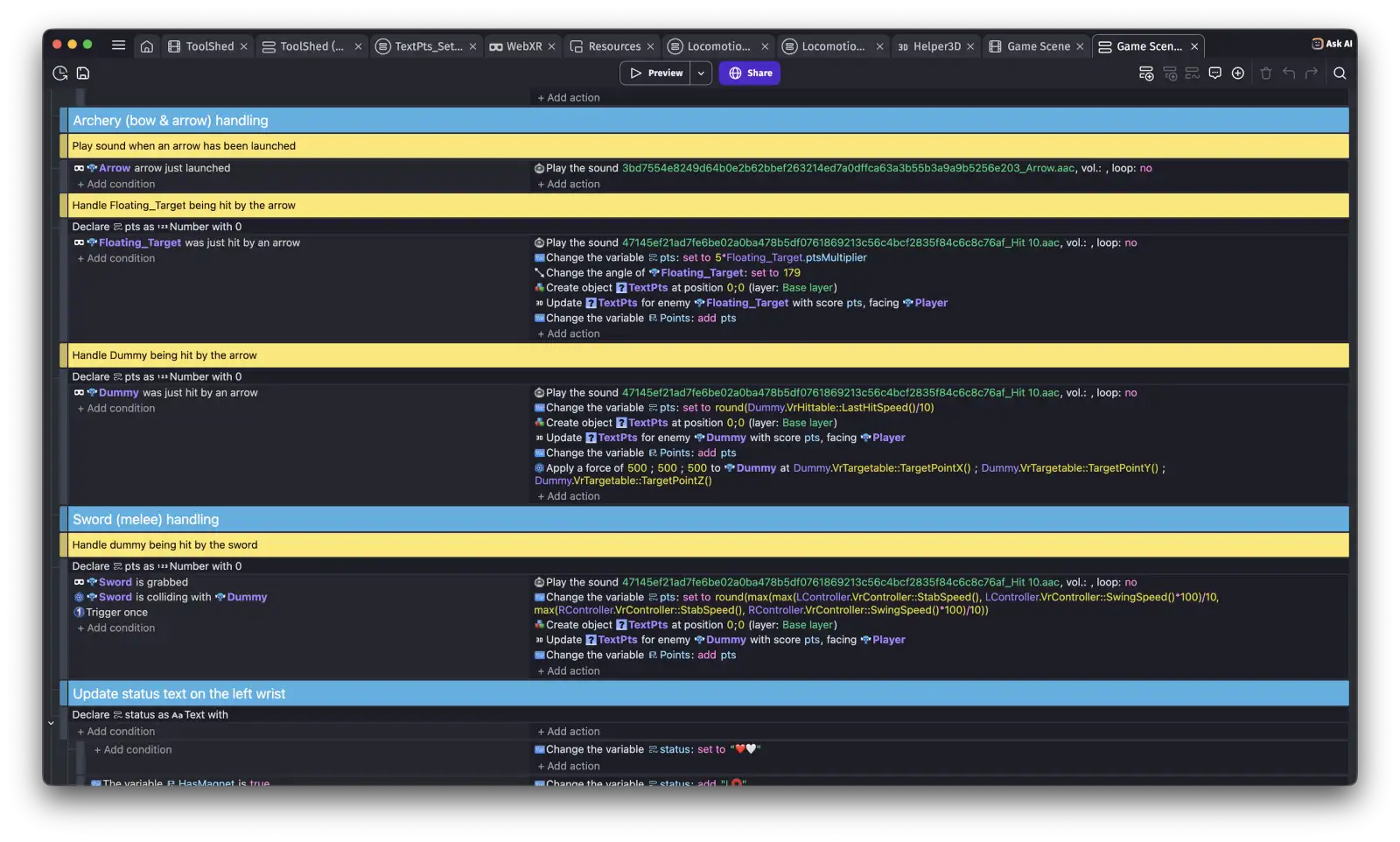Close the Helper3D tab
The image size is (1400, 842).
pyautogui.click(x=970, y=46)
